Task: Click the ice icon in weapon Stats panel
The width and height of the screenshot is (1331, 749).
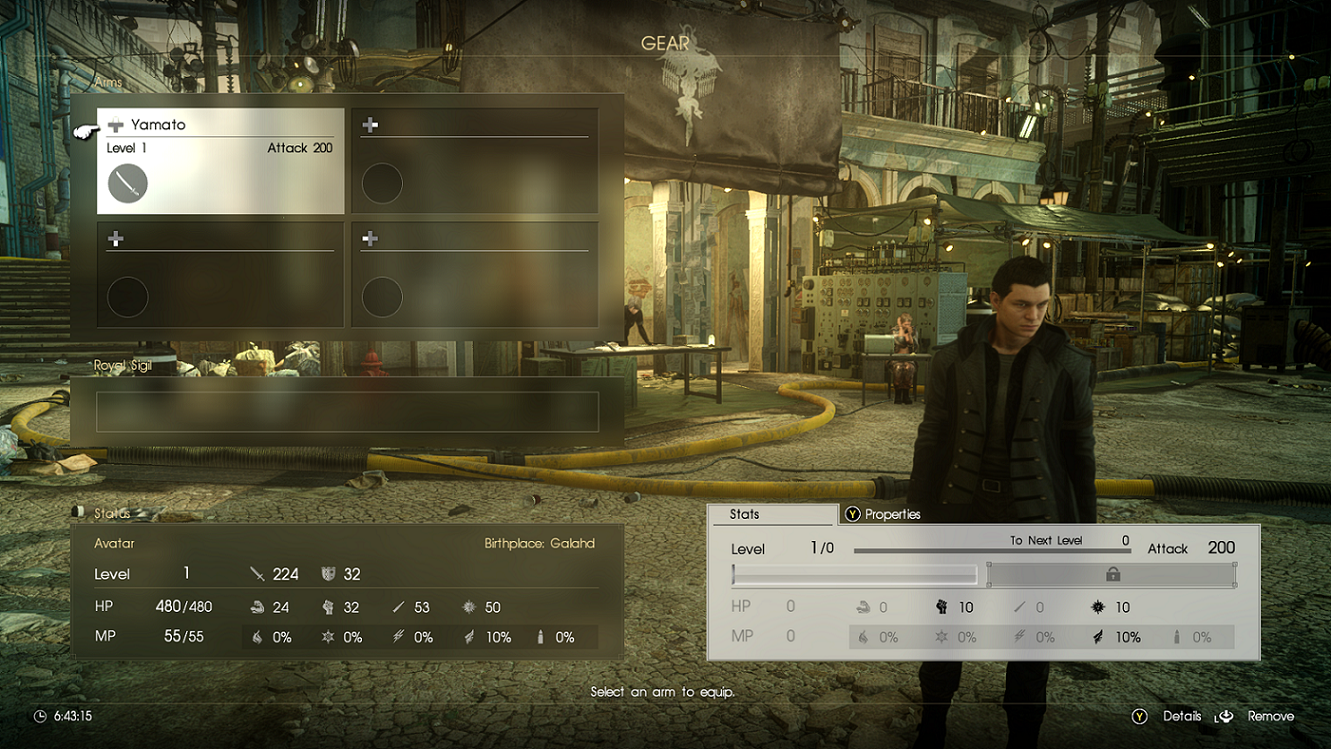Action: pyautogui.click(x=941, y=637)
